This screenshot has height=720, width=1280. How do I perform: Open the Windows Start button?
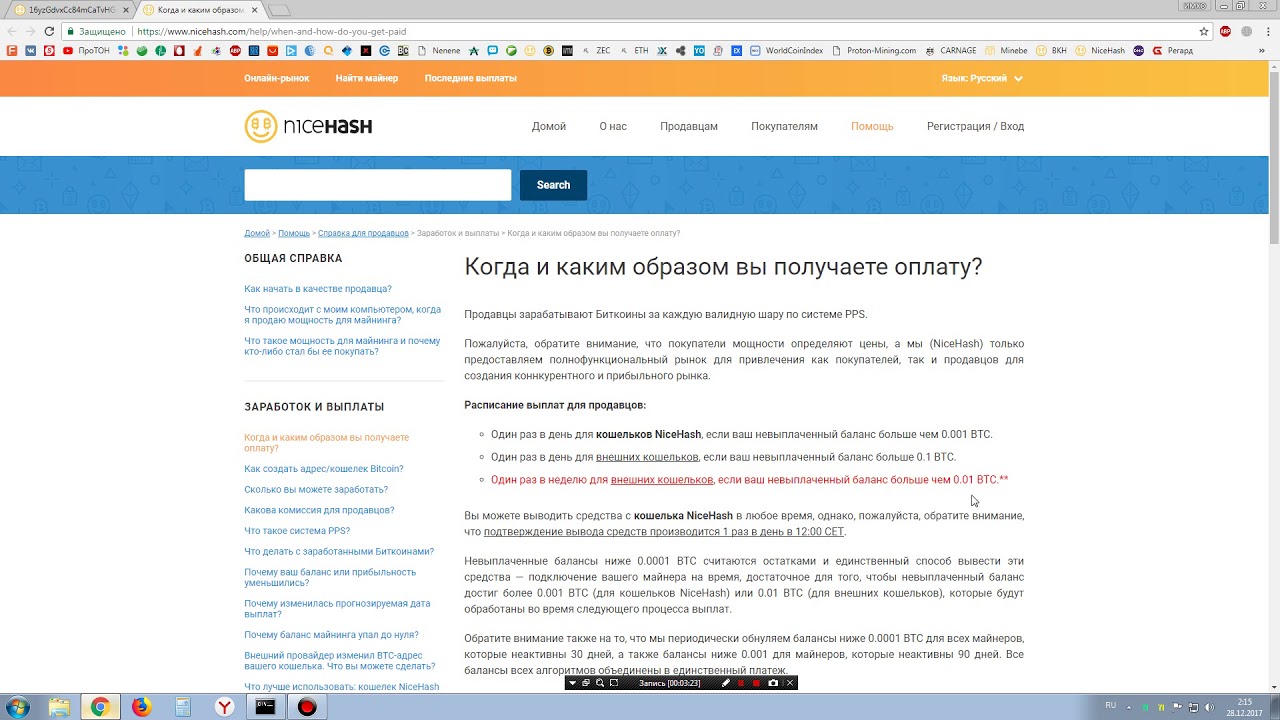point(17,707)
